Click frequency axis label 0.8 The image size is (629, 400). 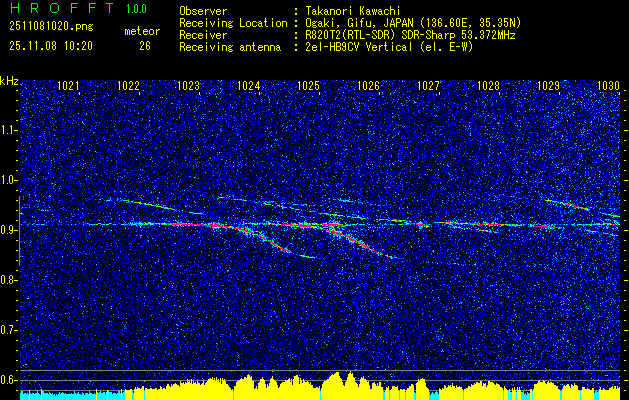coord(9,280)
